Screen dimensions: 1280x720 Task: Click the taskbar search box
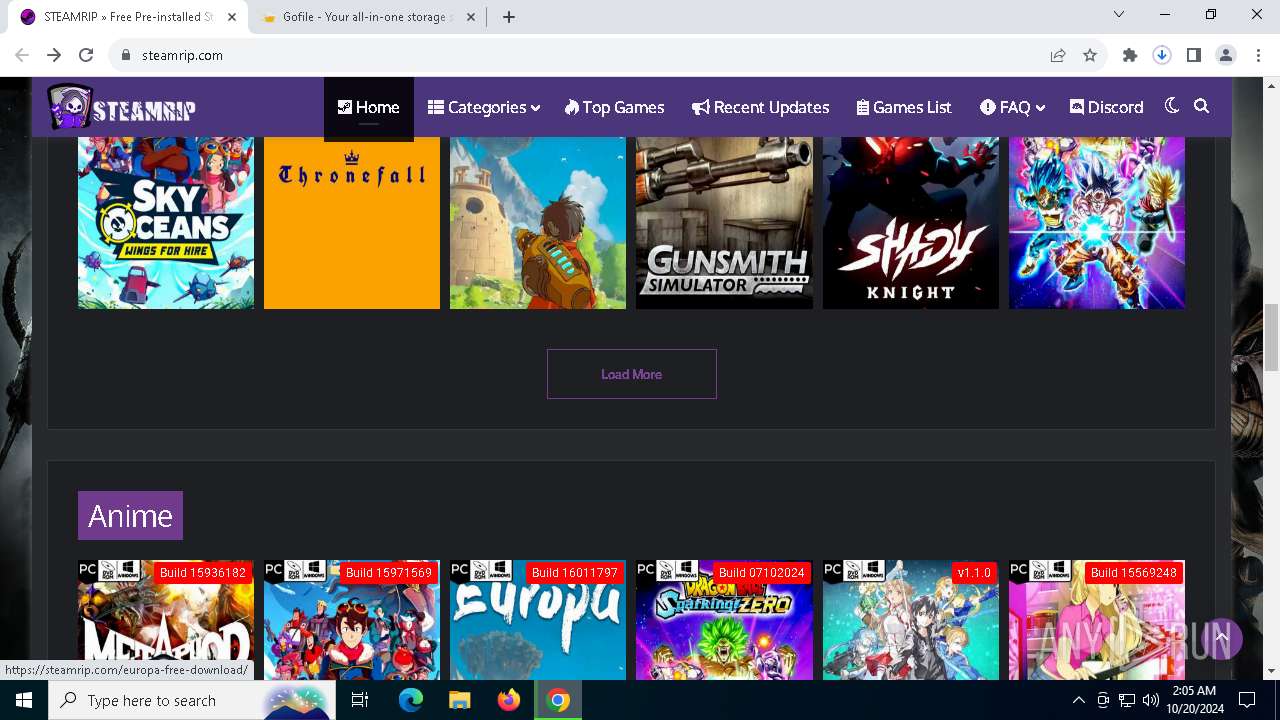pyautogui.click(x=192, y=700)
